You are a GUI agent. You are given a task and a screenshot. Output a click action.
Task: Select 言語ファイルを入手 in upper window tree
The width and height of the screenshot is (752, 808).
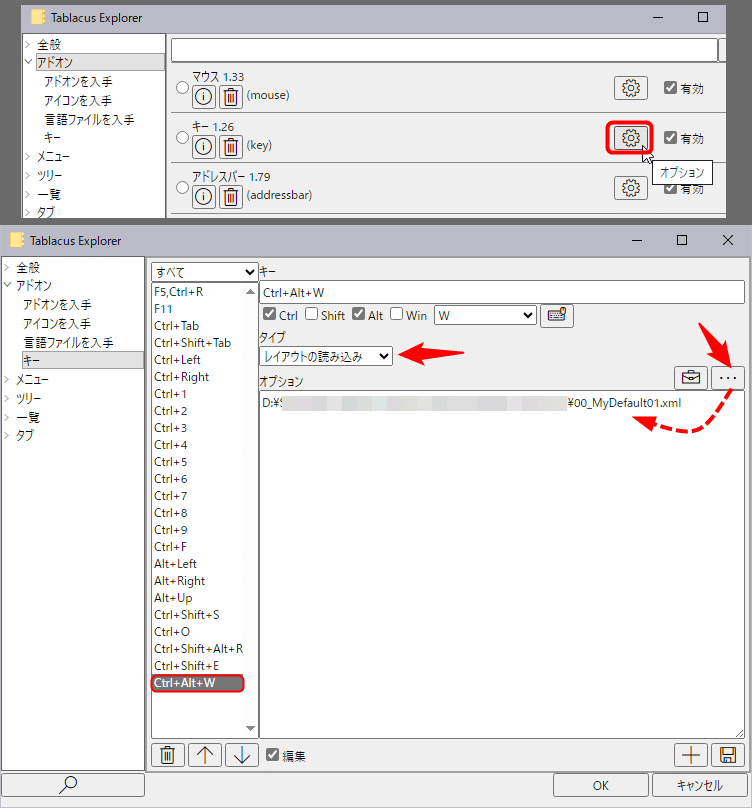(x=89, y=120)
